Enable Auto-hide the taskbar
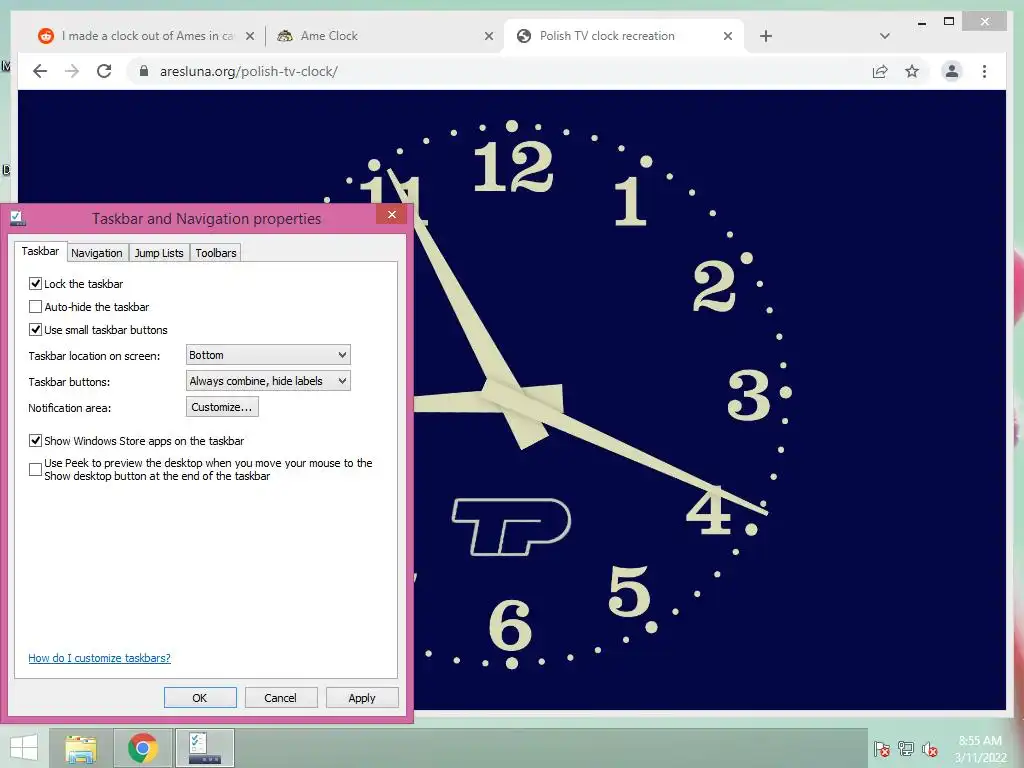 35,306
